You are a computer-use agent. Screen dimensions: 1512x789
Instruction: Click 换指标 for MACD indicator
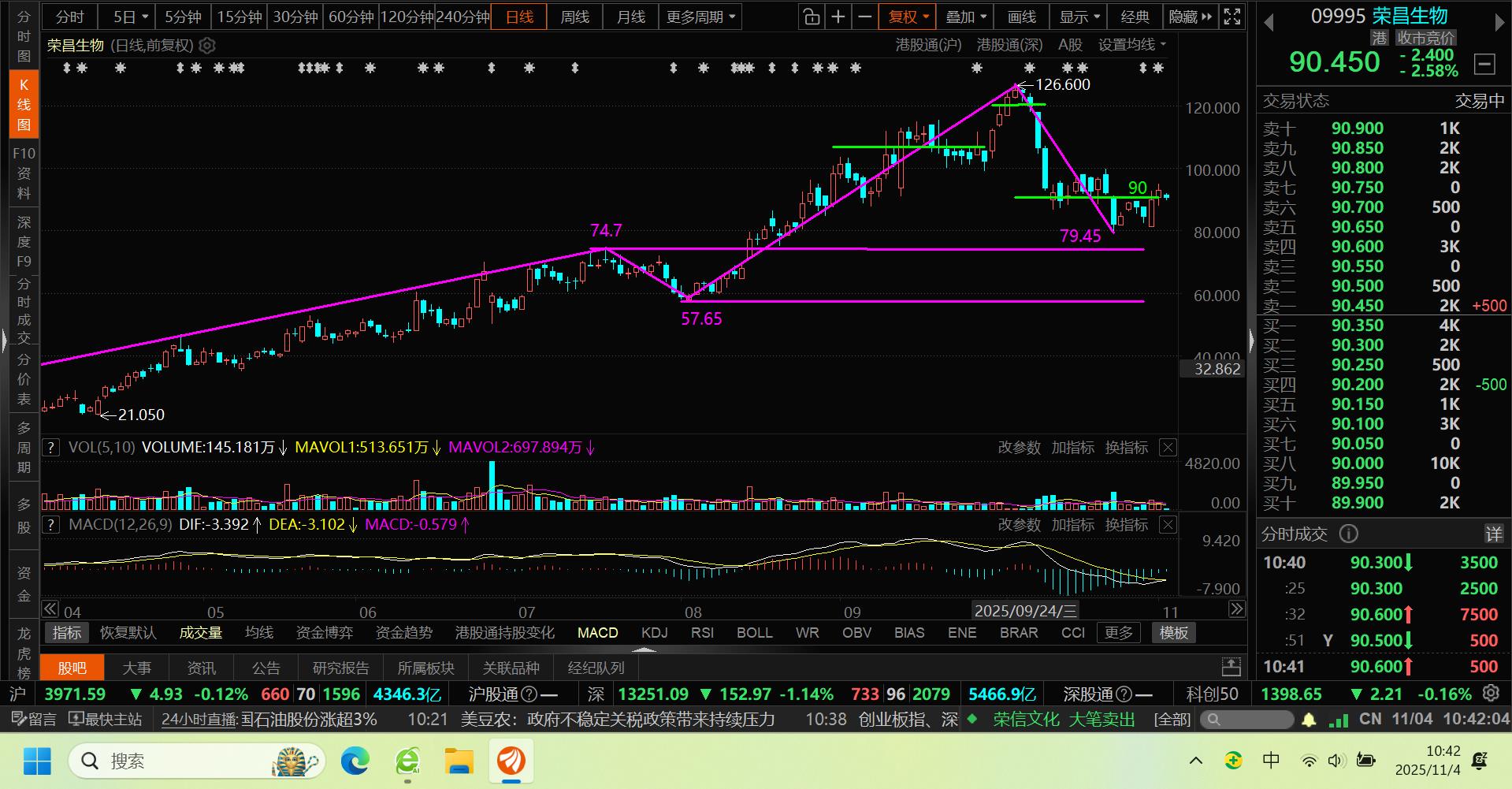coord(1127,525)
